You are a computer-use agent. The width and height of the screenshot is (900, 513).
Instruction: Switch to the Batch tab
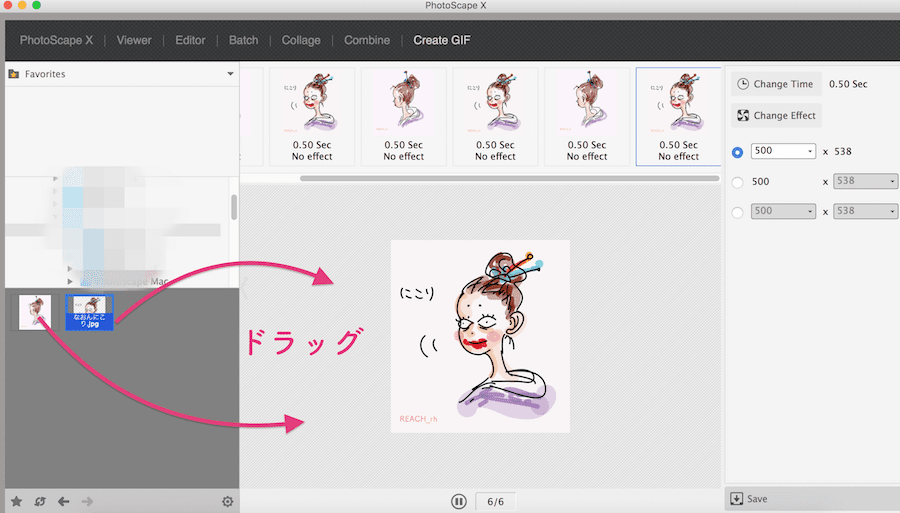[243, 40]
